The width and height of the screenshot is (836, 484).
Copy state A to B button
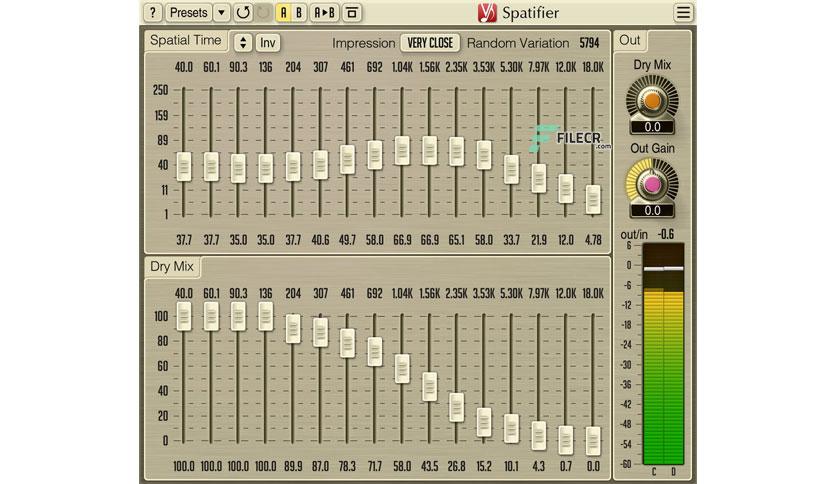pyautogui.click(x=324, y=13)
